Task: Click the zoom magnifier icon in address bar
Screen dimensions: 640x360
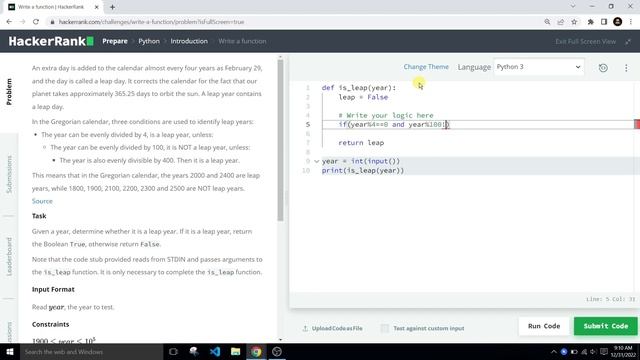Action: pyautogui.click(x=547, y=22)
